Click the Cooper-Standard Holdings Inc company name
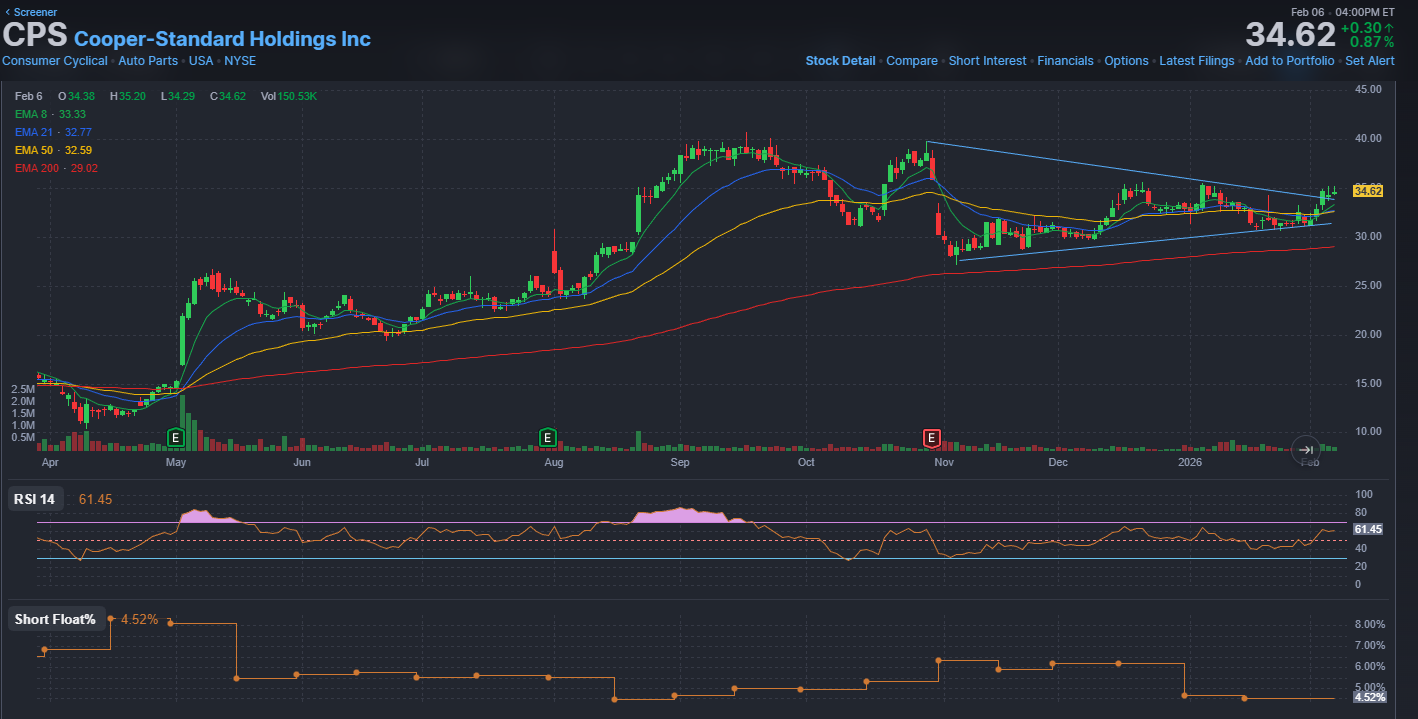Viewport: 1418px width, 719px height. tap(222, 39)
